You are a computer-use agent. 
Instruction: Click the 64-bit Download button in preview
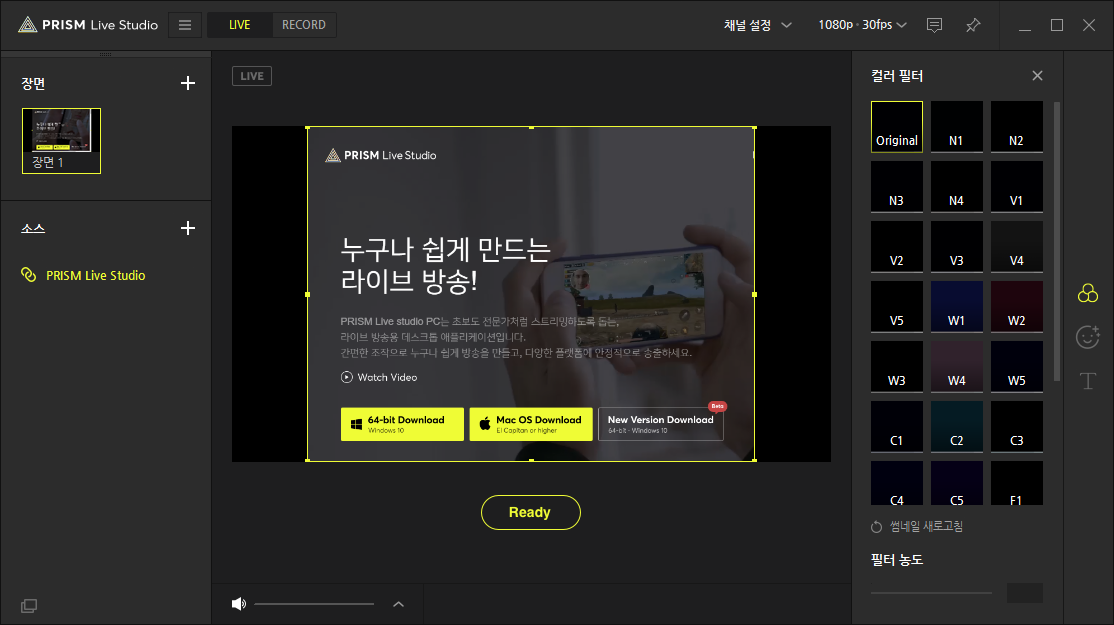(x=402, y=424)
